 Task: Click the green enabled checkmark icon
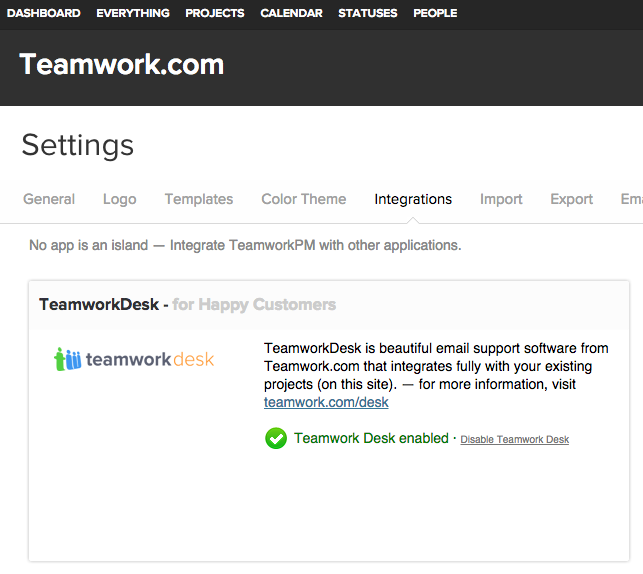pyautogui.click(x=276, y=438)
